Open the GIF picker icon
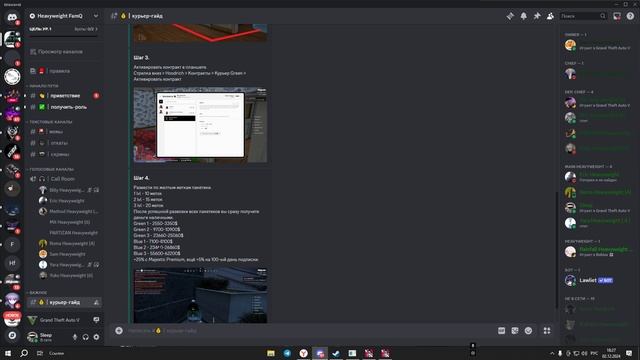Viewport: 640px width, 360px height. (x=501, y=331)
